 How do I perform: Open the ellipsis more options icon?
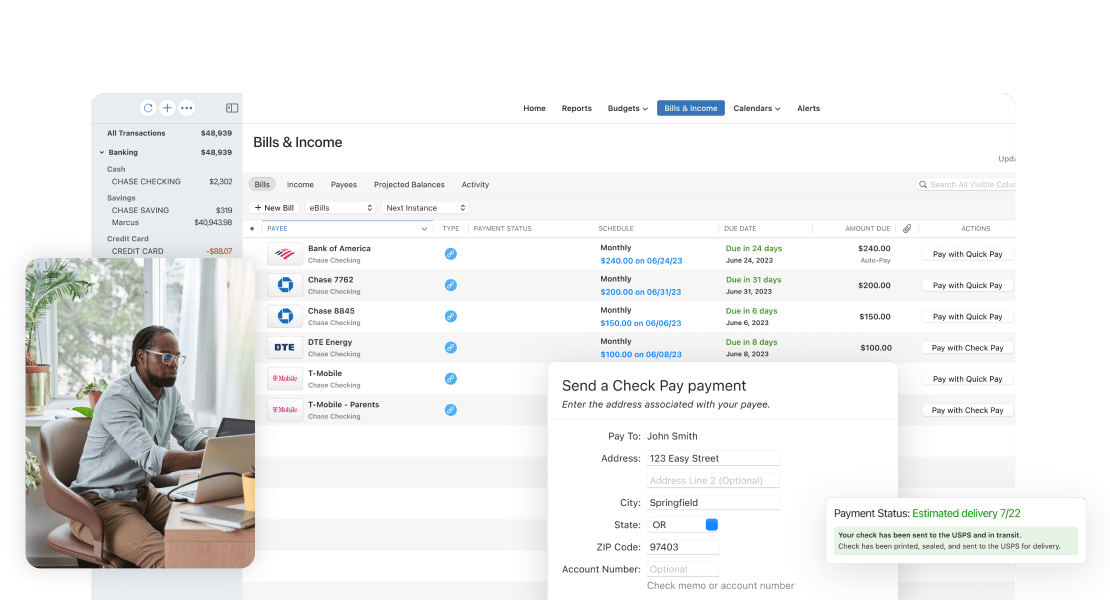coord(186,107)
